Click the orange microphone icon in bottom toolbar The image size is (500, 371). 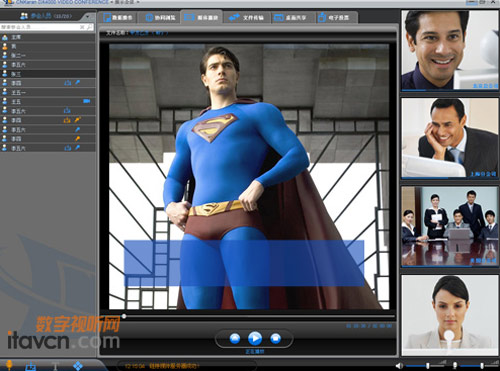10,365
